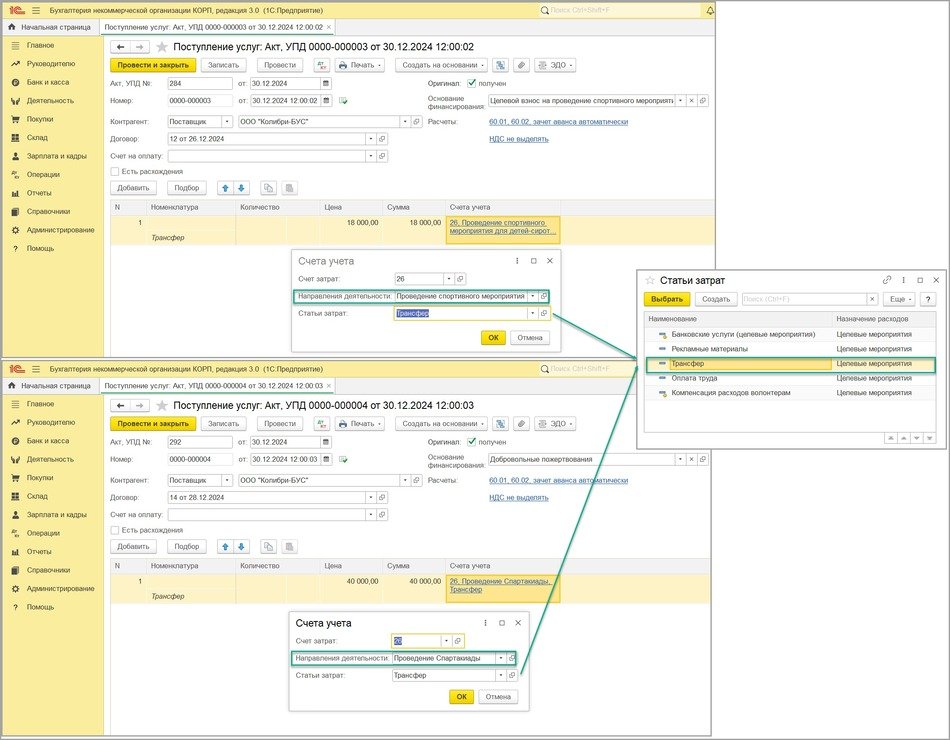Click the link icon in Статьи затрат window header

click(886, 280)
